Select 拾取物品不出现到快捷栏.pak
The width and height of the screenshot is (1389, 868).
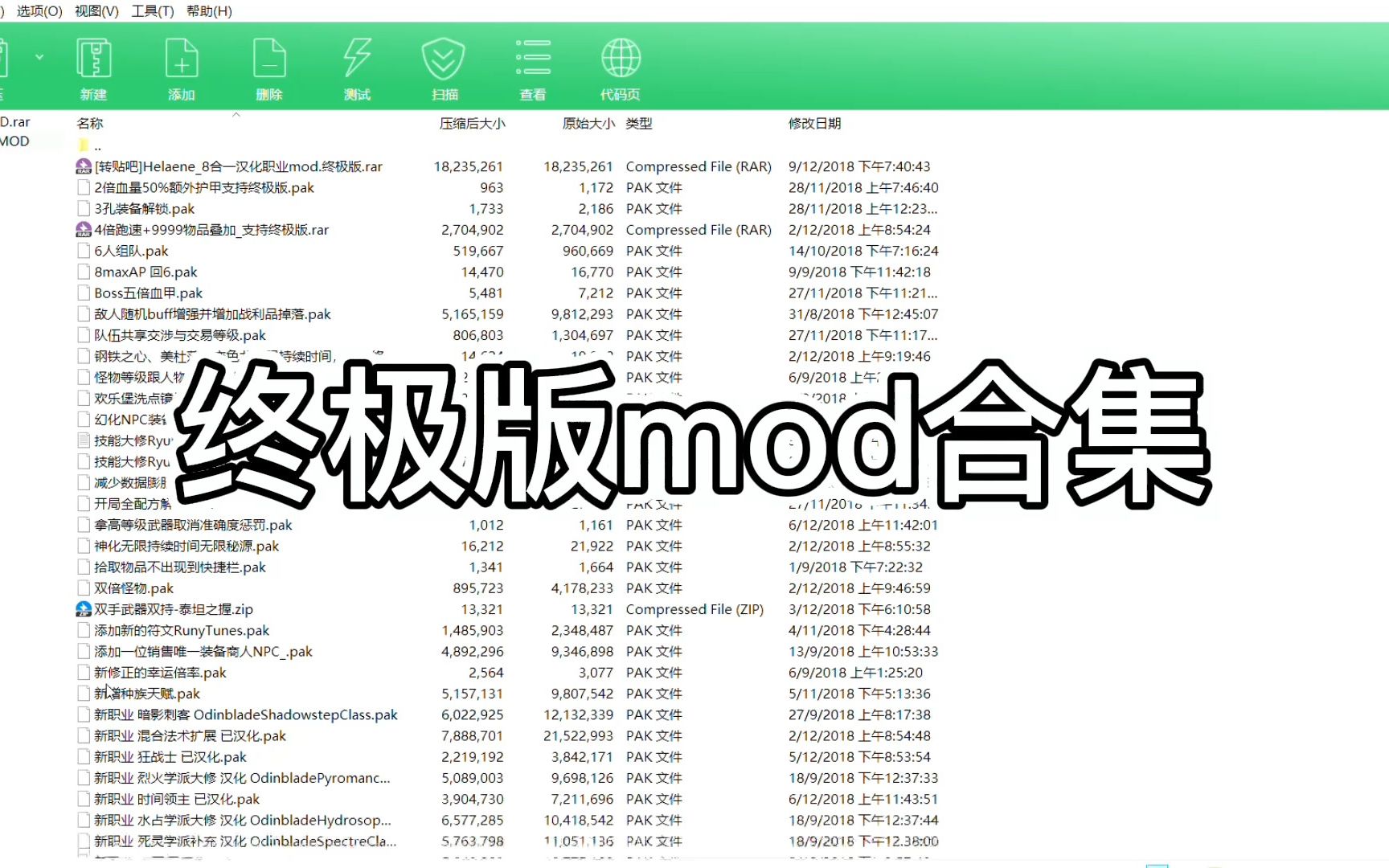(x=180, y=567)
